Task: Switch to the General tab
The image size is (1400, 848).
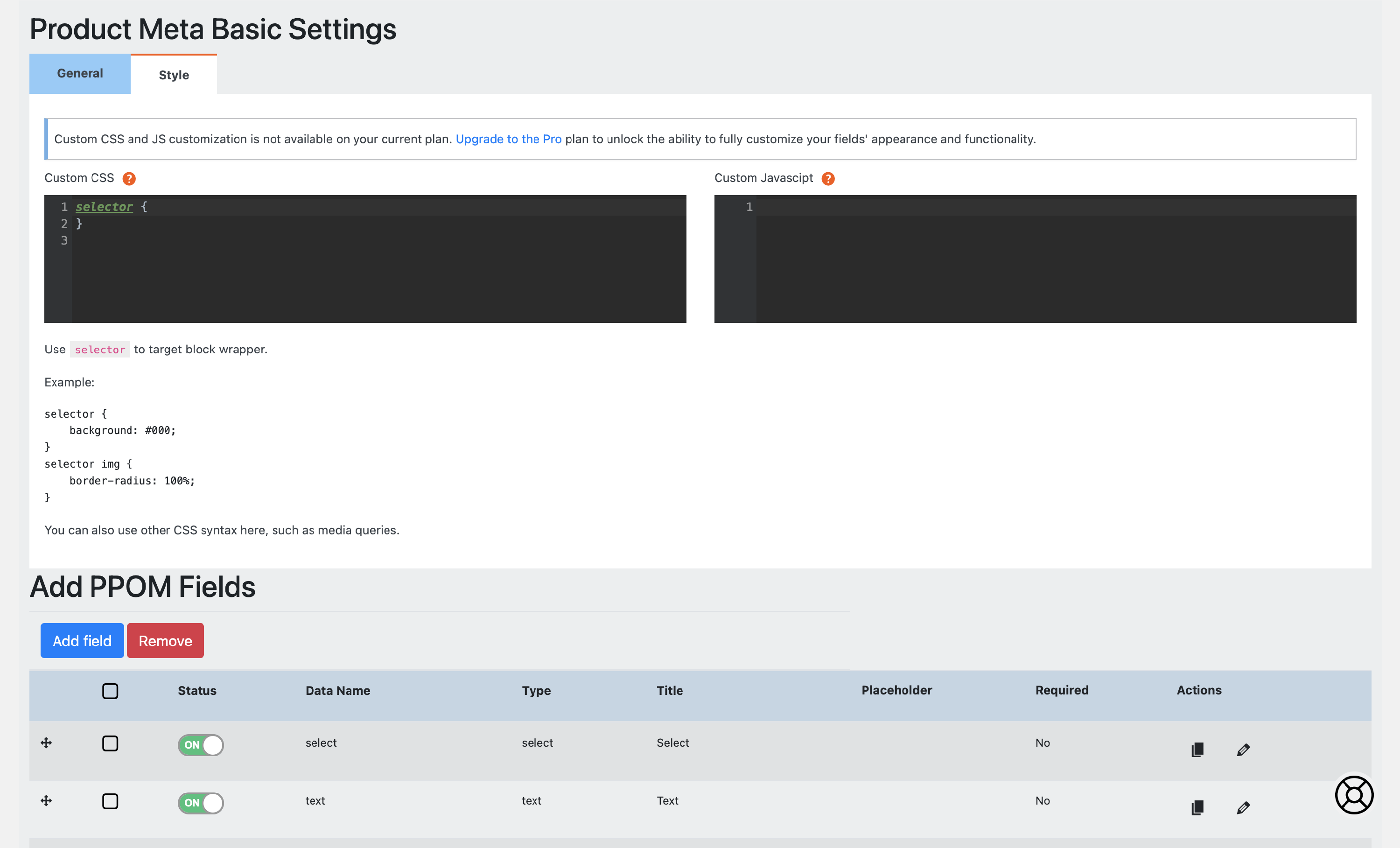Action: pyautogui.click(x=80, y=73)
